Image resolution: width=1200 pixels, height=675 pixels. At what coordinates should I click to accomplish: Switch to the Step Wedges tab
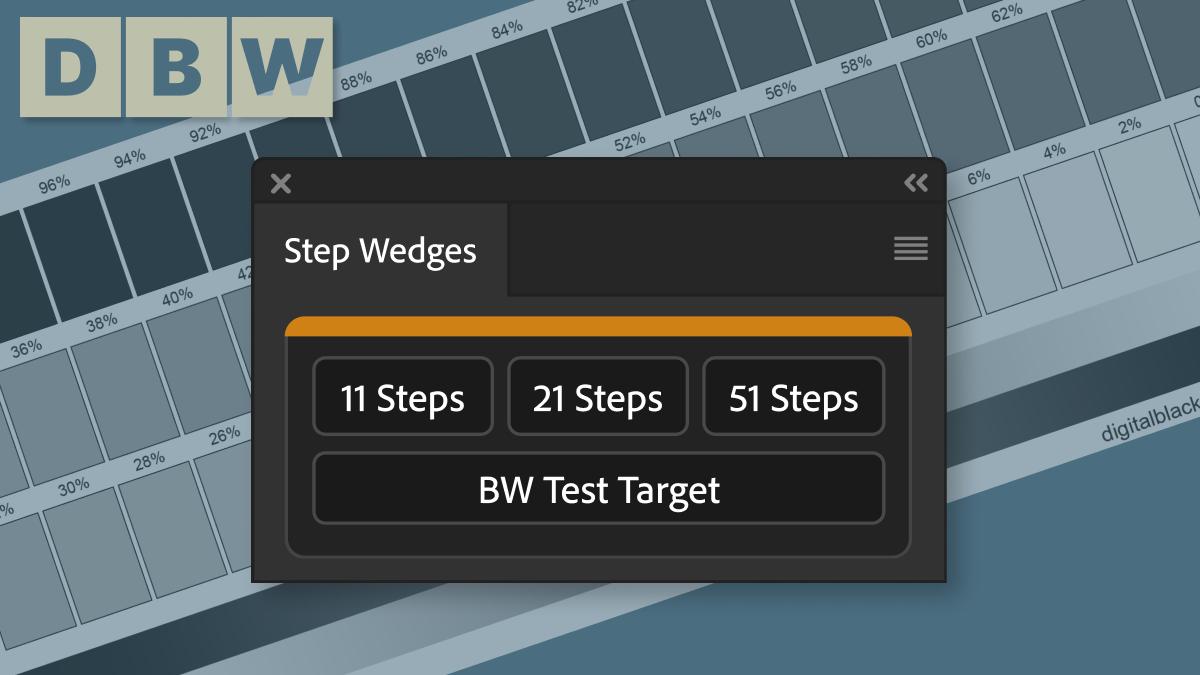380,251
